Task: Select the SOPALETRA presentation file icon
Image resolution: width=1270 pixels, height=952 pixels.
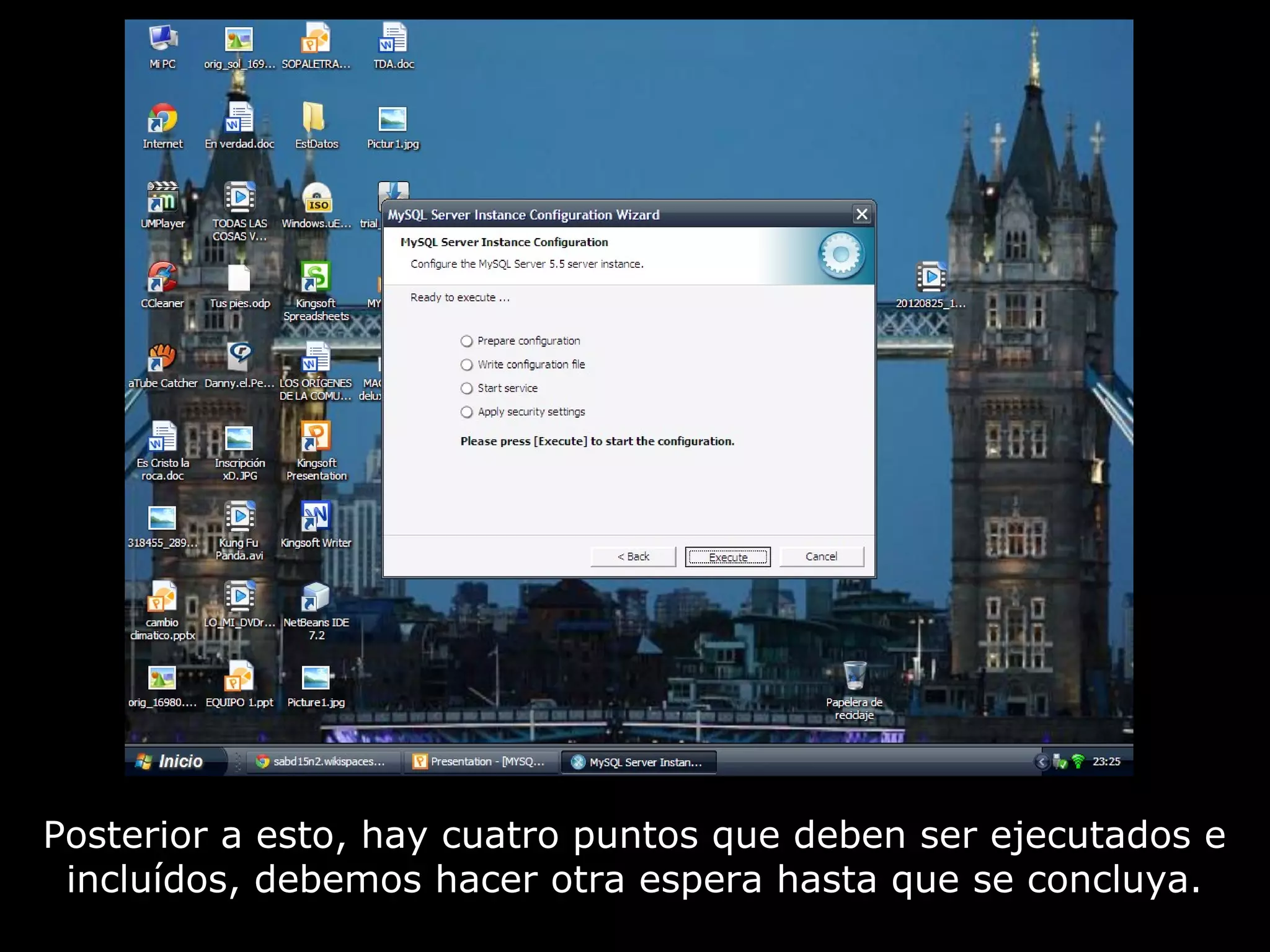Action: 316,38
